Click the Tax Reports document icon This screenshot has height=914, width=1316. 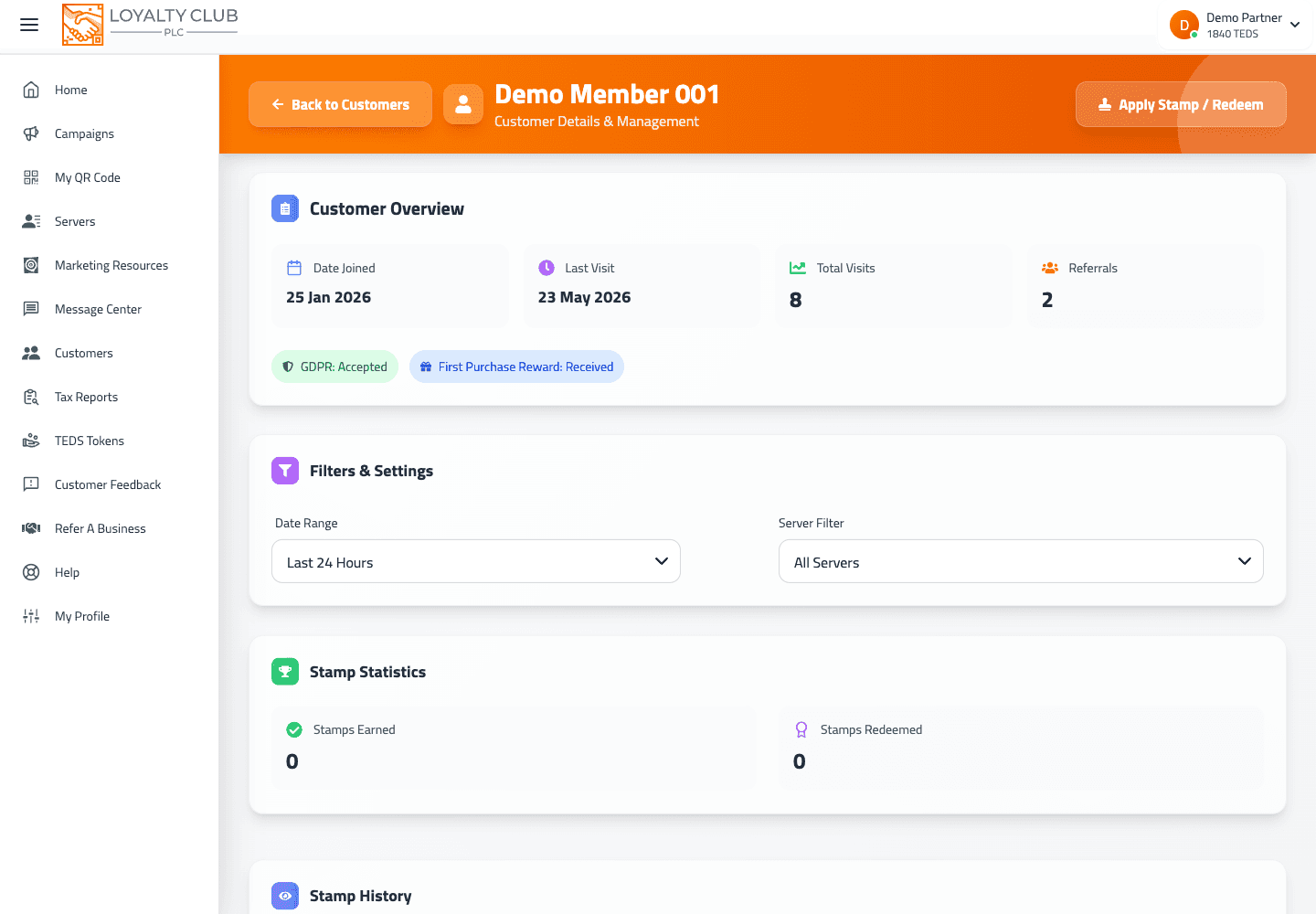coord(31,397)
